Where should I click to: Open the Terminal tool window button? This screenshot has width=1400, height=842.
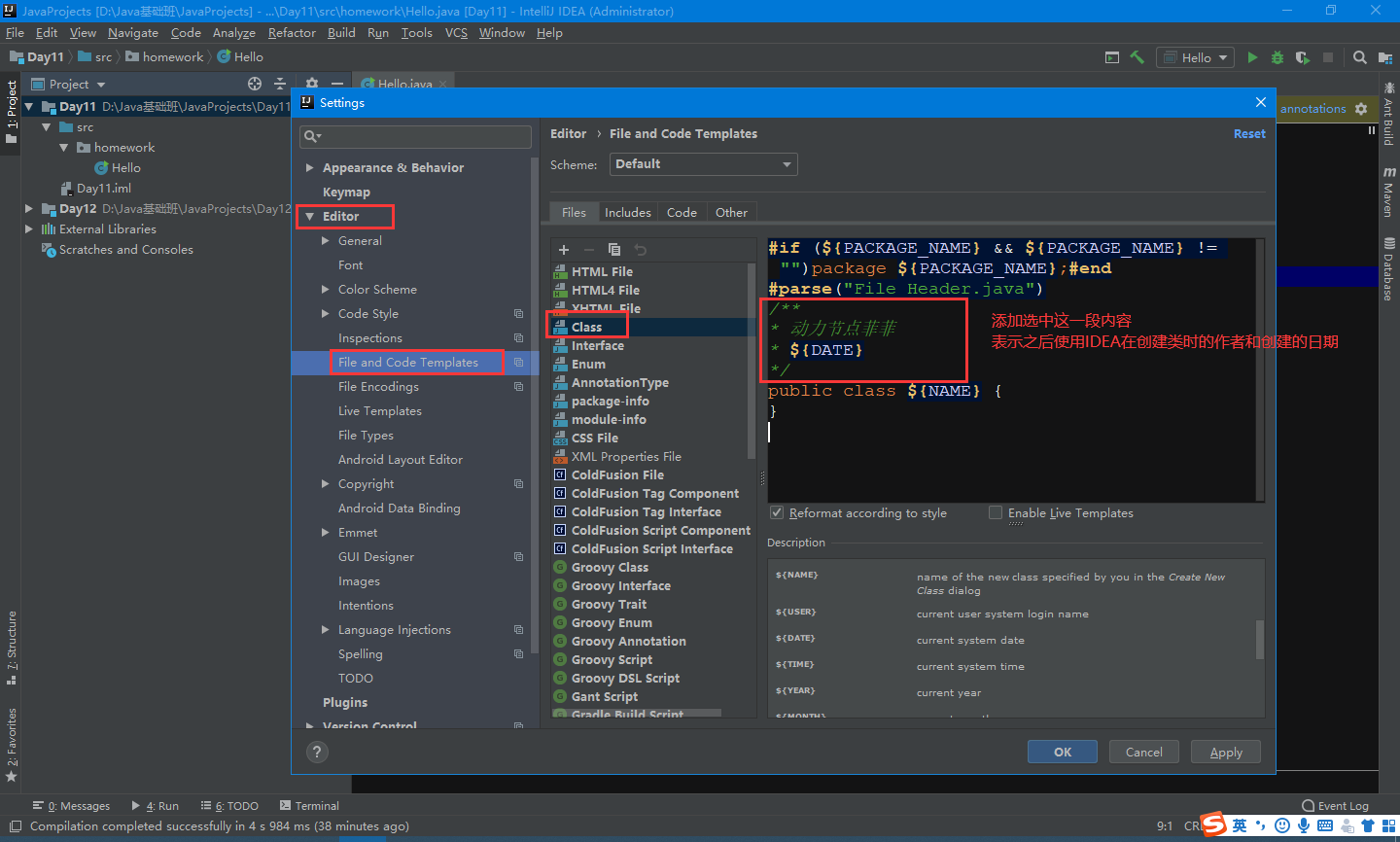pyautogui.click(x=309, y=805)
